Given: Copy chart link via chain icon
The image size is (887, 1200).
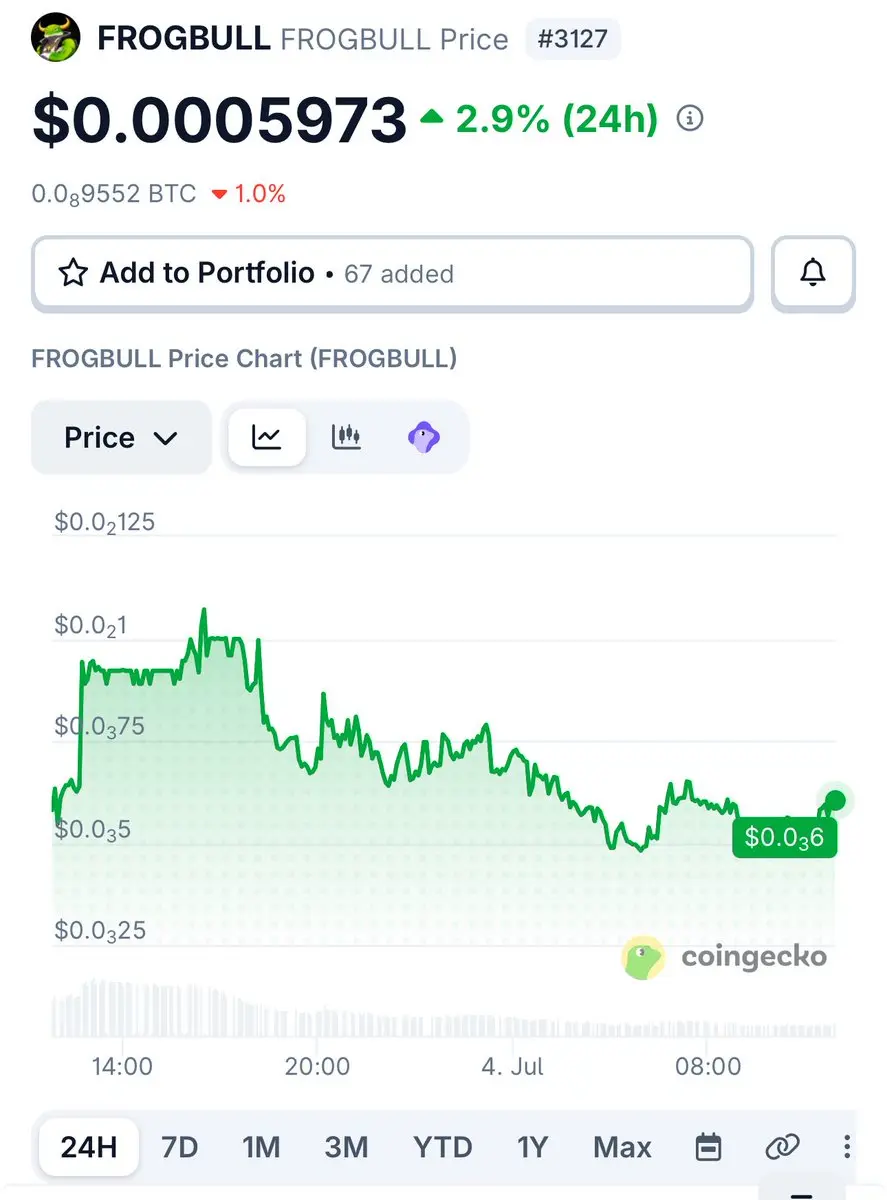Looking at the screenshot, I should 782,1147.
